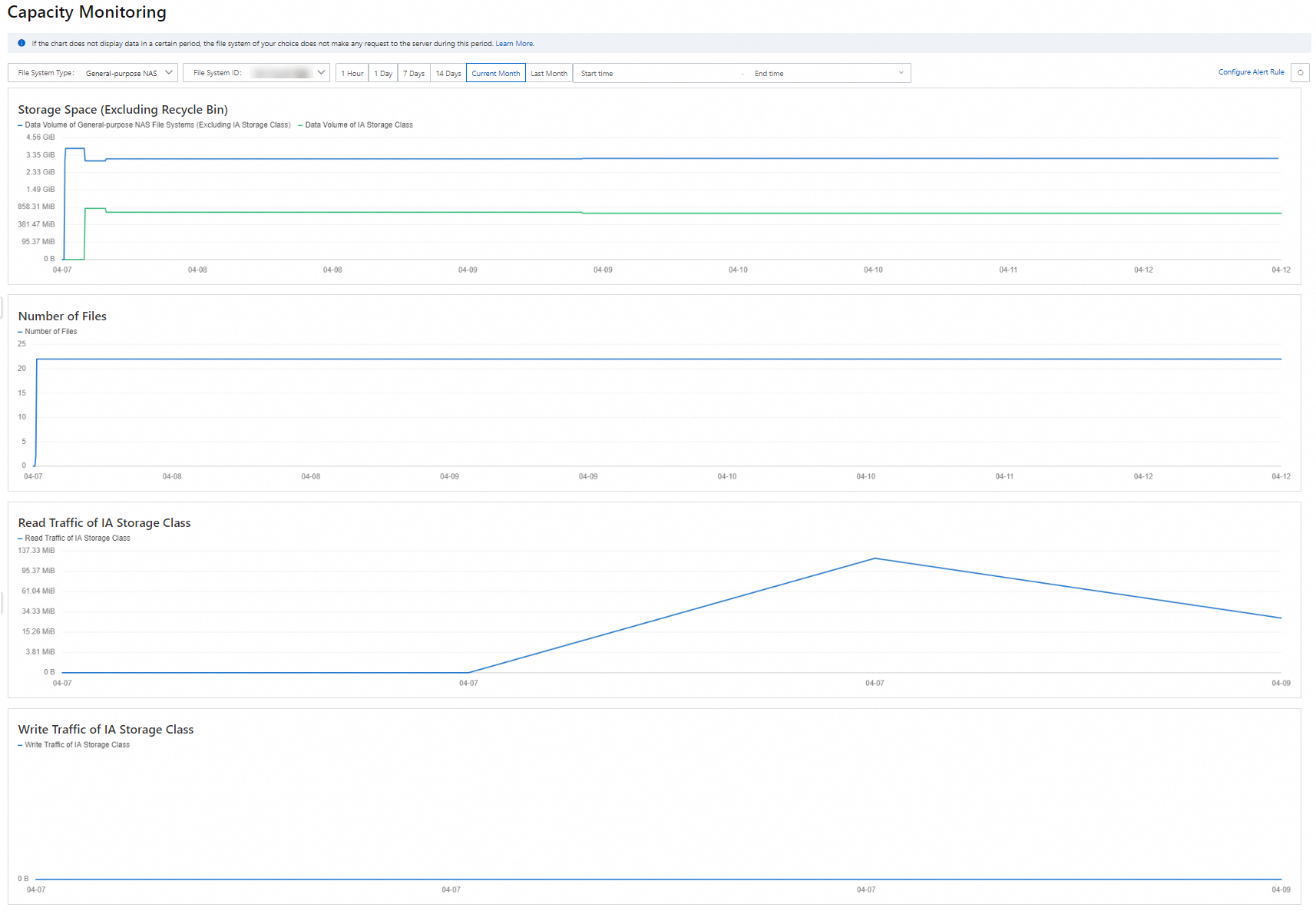The image size is (1316, 911).
Task: Select the Current Month time range
Action: pyautogui.click(x=496, y=73)
